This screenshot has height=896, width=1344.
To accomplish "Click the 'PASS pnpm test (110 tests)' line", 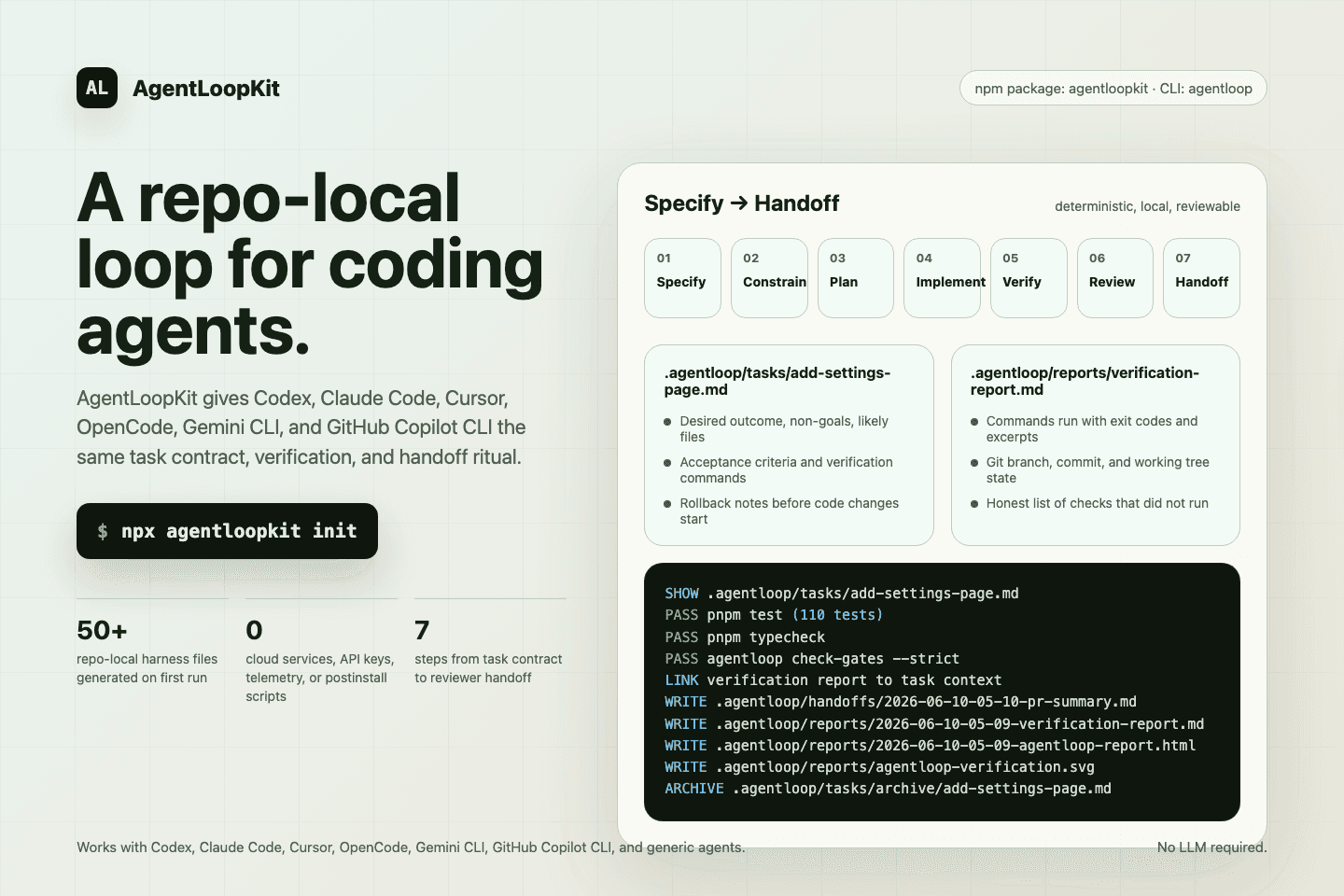I will click(x=774, y=615).
